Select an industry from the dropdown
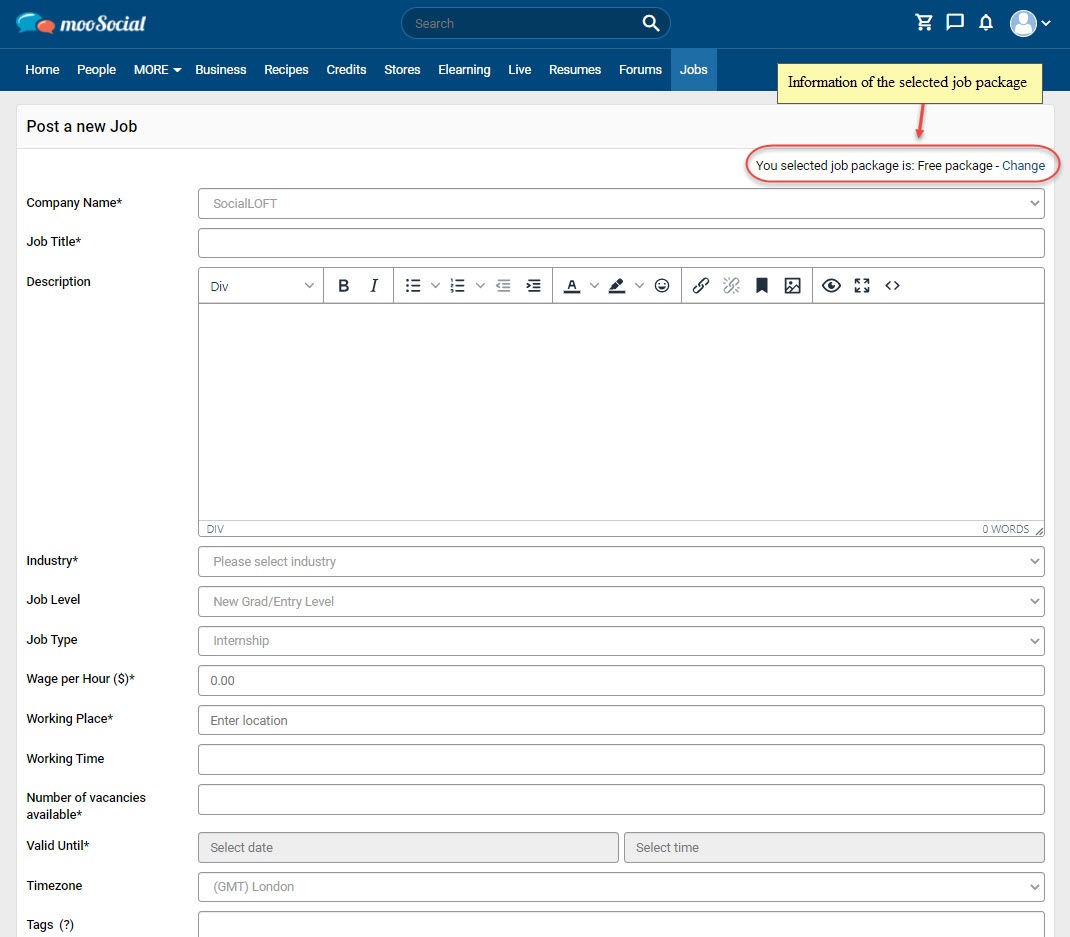Viewport: 1070px width, 937px height. click(621, 562)
